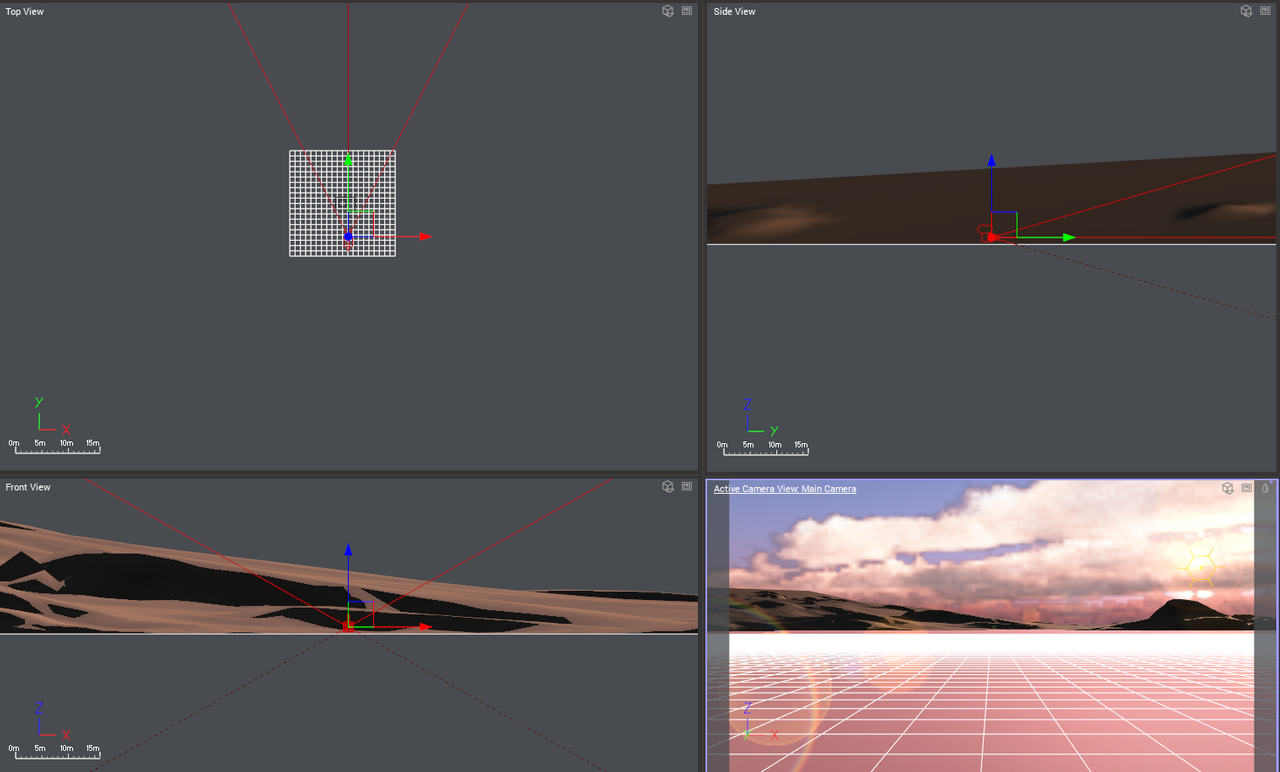Maximize the Front View viewport
This screenshot has width=1280, height=772.
[687, 486]
